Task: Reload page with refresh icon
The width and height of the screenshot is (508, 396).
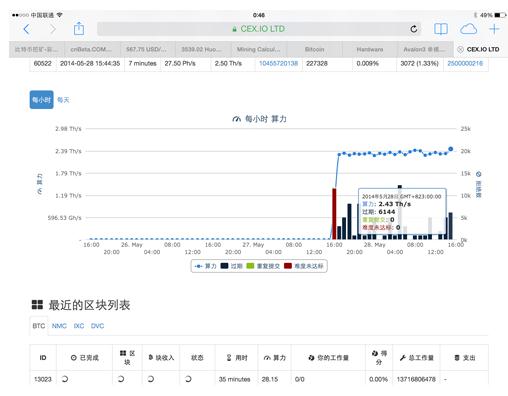Action: coord(414,29)
